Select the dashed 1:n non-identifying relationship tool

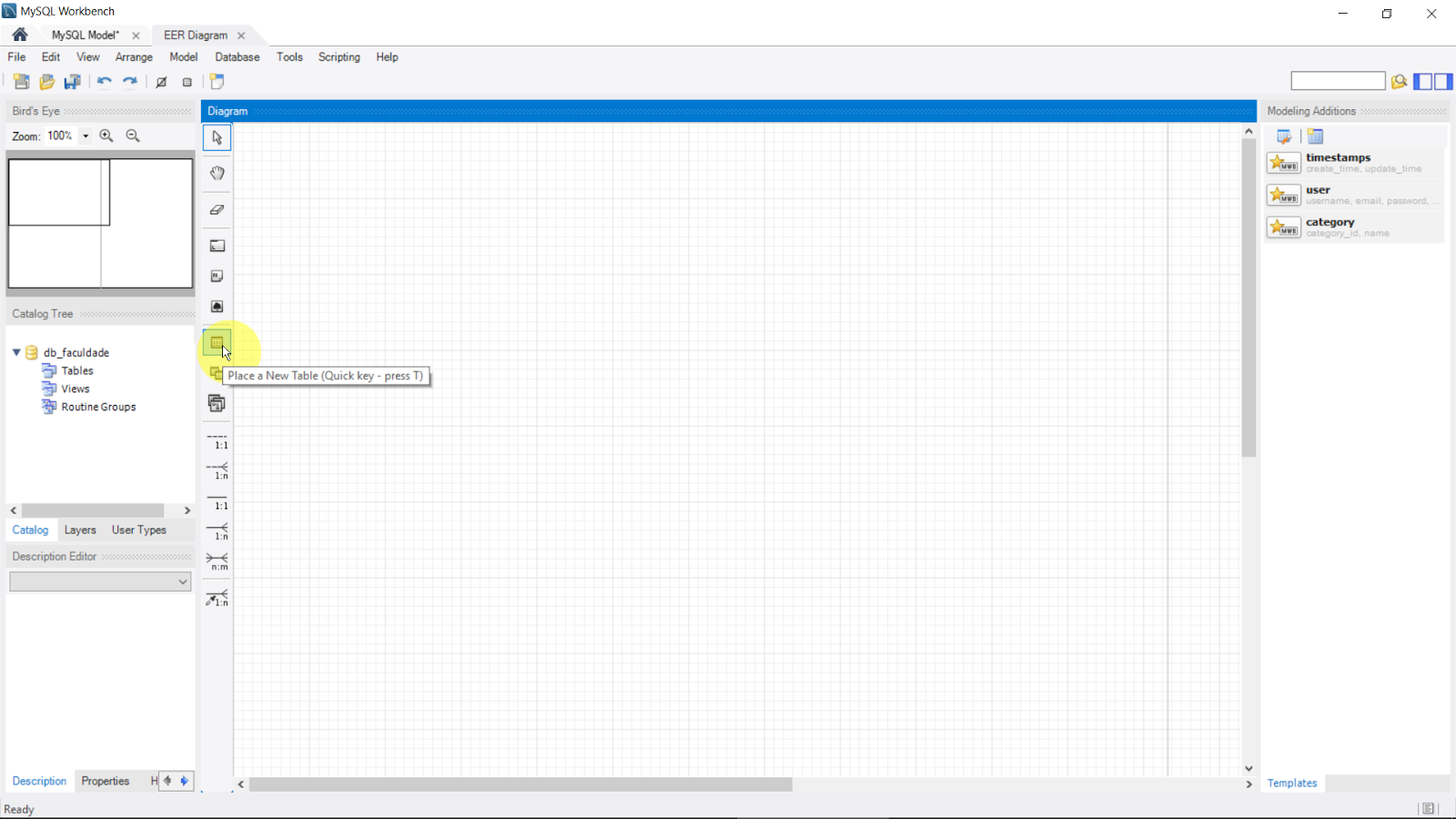point(217,471)
